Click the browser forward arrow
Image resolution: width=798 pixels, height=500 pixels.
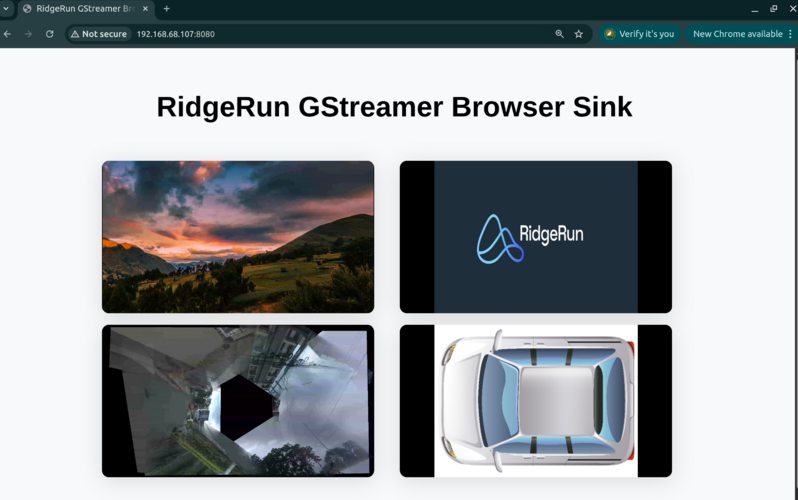point(28,34)
